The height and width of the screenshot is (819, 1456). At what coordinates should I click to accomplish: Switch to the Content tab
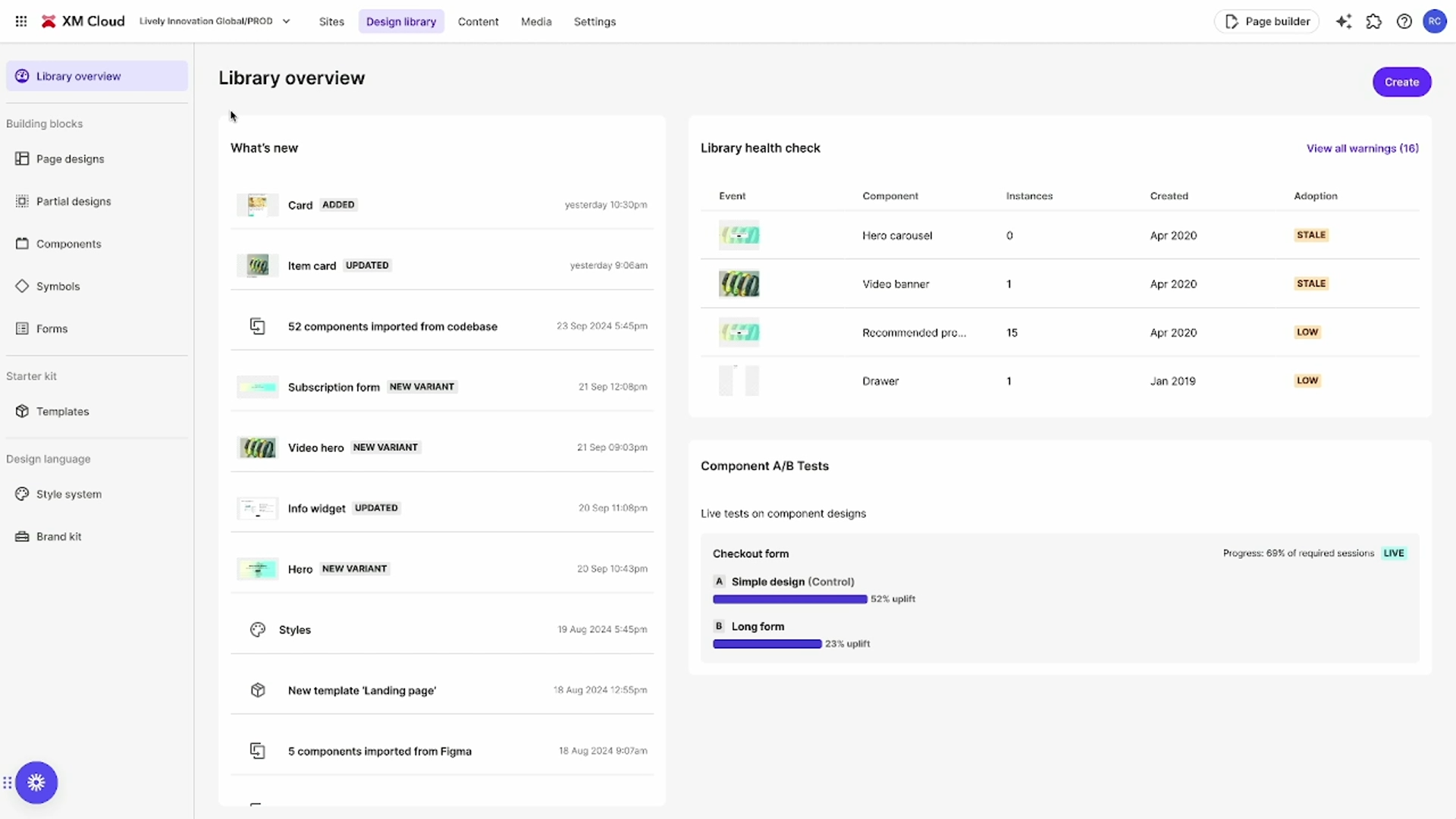point(478,21)
